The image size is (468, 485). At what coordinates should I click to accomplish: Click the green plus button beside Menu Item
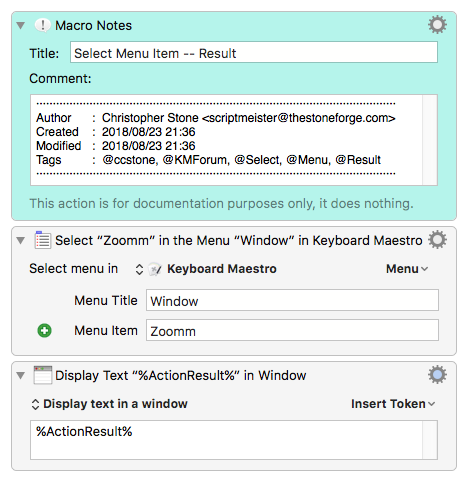(44, 331)
